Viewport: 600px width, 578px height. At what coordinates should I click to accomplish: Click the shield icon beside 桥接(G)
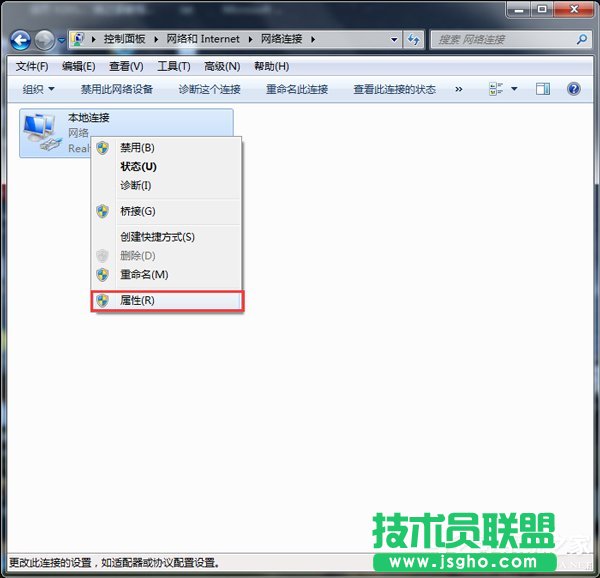tap(103, 211)
